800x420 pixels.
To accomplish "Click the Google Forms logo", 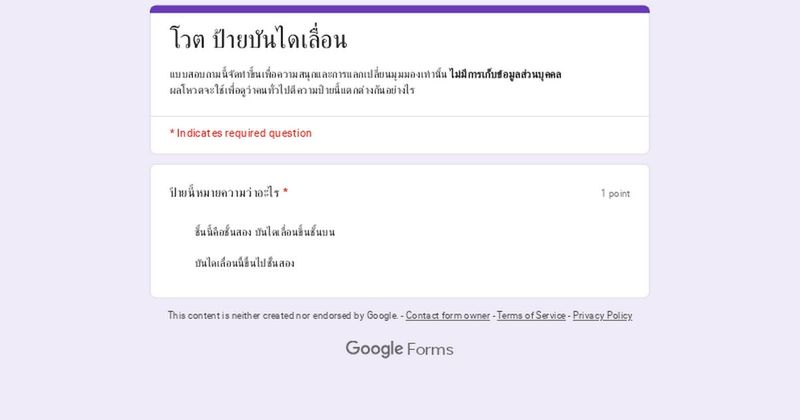I will pos(399,349).
